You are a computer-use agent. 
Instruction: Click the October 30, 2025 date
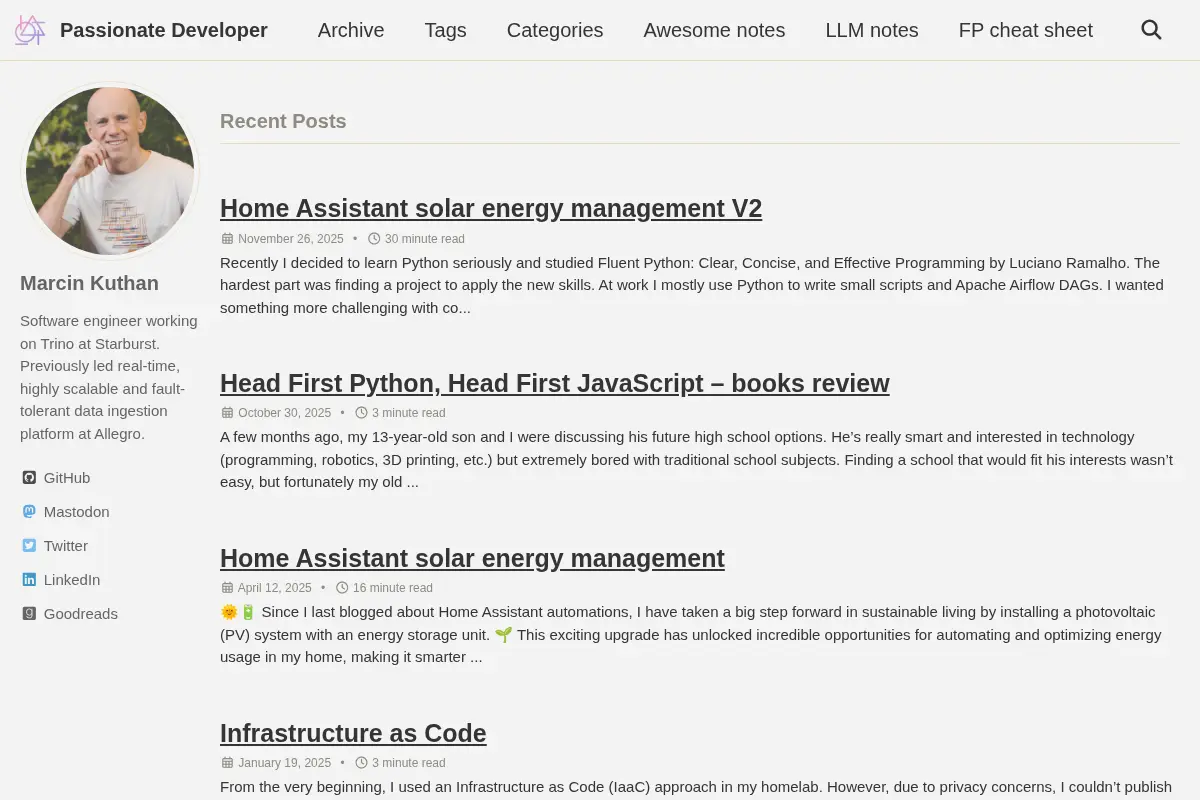click(284, 413)
